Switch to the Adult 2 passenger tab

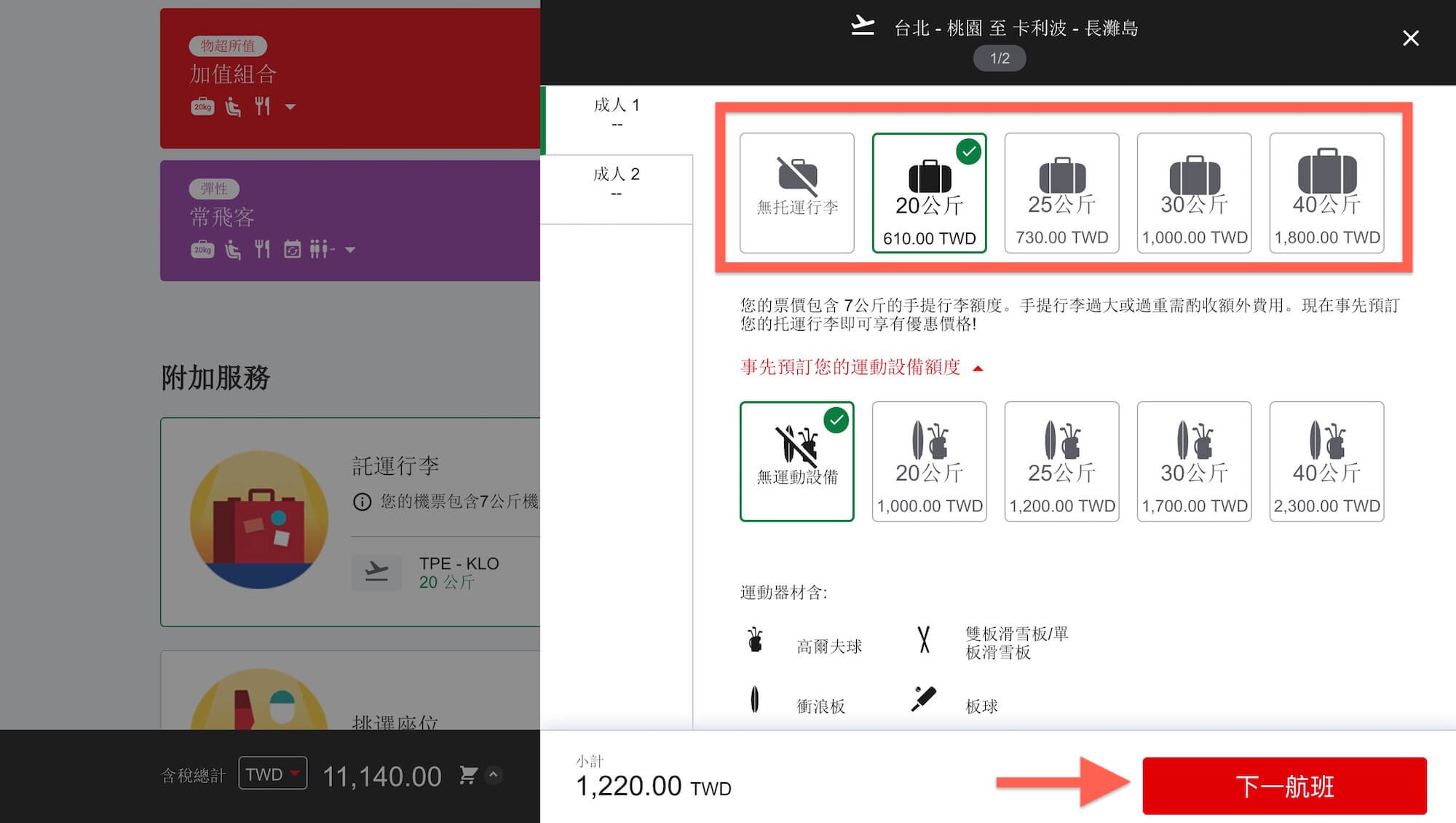pos(616,182)
